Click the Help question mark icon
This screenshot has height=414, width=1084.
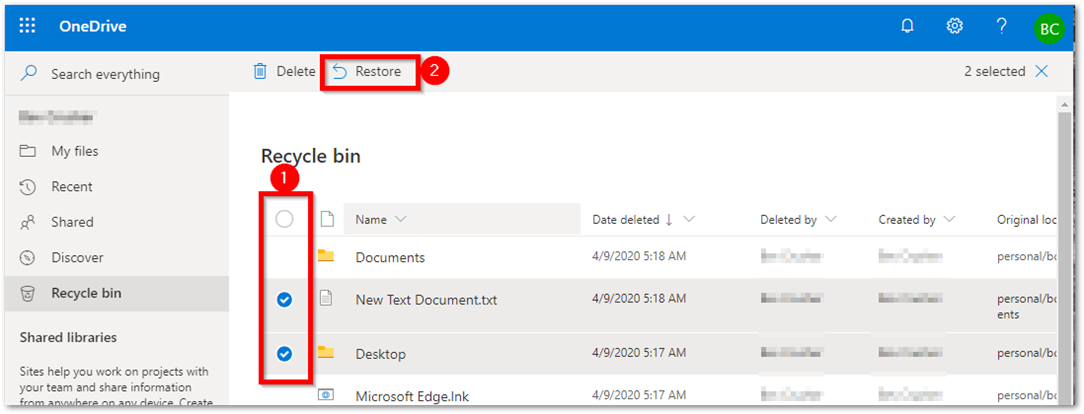[1001, 26]
